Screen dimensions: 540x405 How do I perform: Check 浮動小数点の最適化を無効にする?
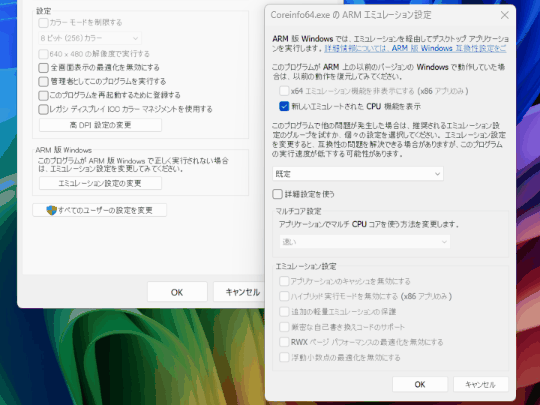tap(284, 357)
